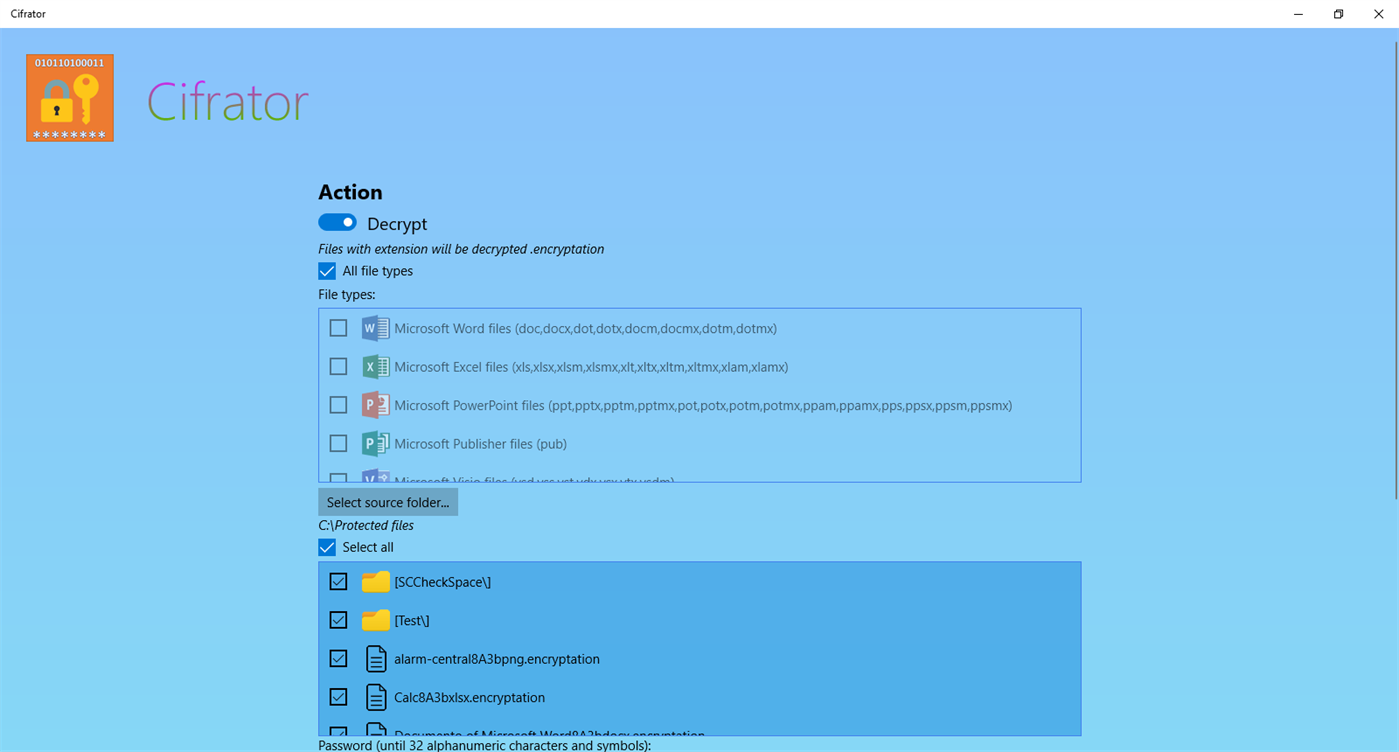Uncheck the Select all checkbox
1399x752 pixels.
(x=327, y=547)
